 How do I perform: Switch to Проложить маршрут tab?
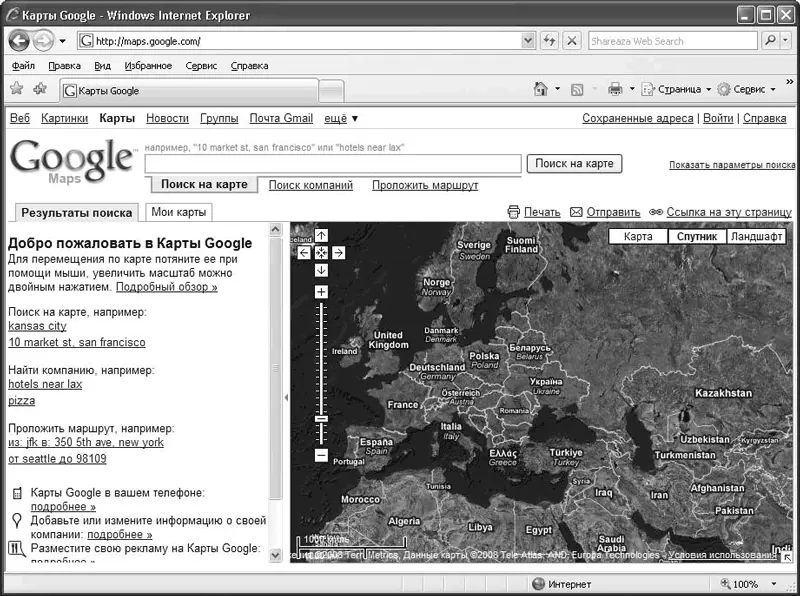(425, 185)
